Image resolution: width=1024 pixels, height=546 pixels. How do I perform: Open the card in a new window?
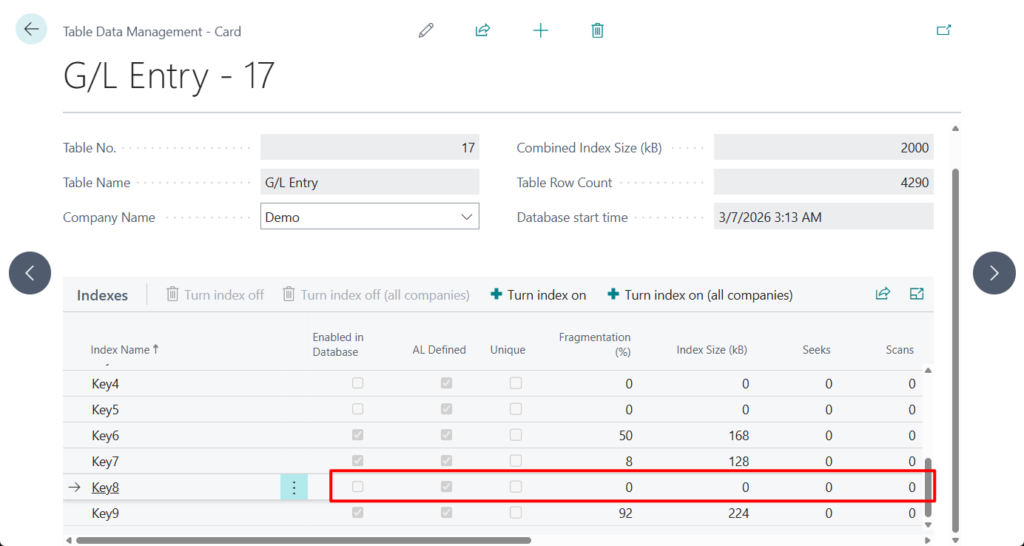click(944, 30)
